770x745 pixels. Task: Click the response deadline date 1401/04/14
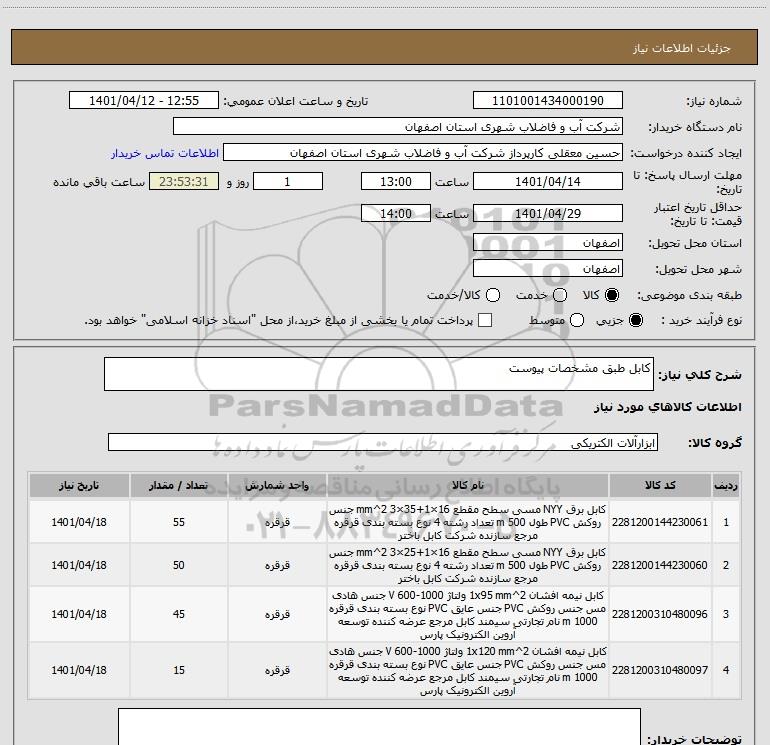point(548,181)
